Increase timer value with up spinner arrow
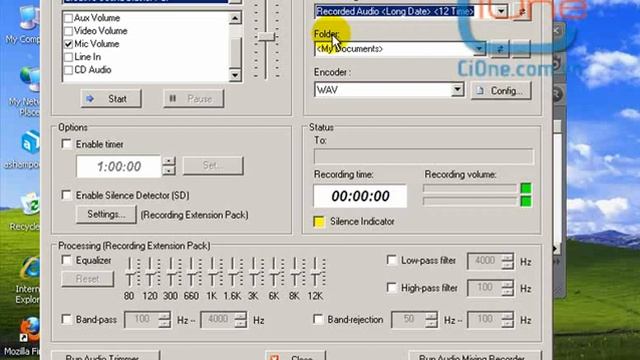 [x=169, y=161]
